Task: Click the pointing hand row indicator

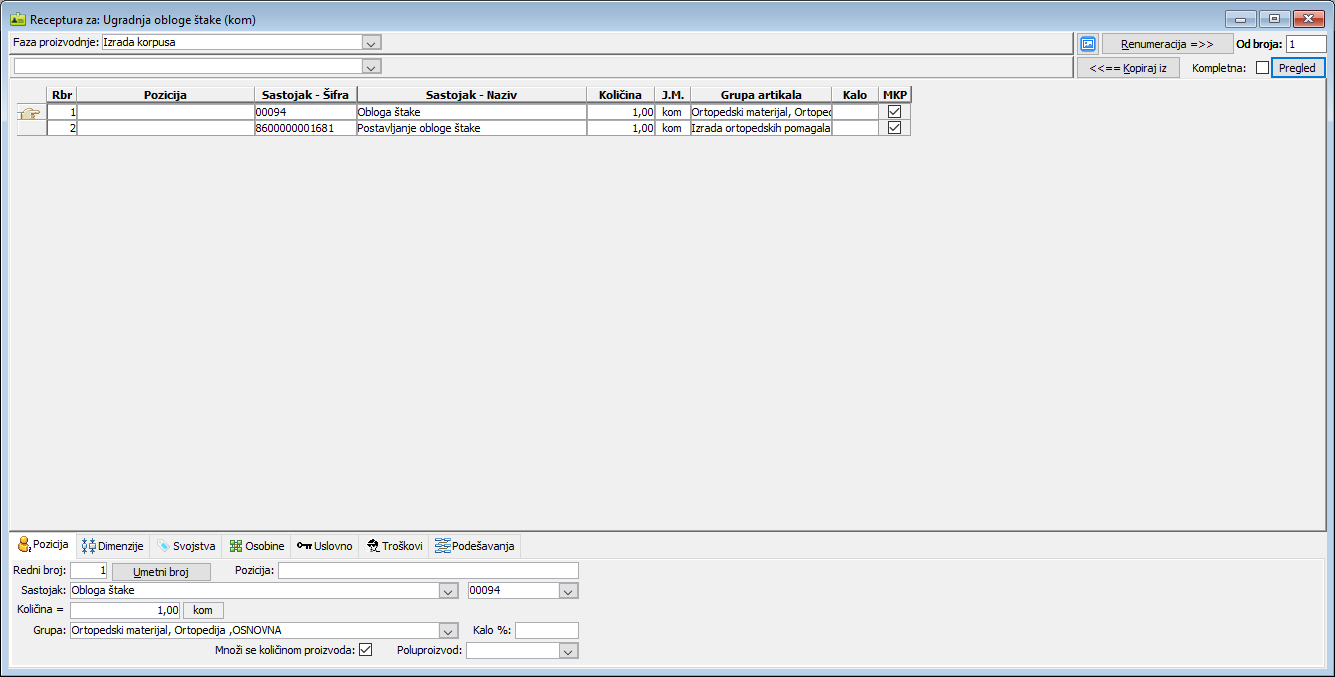Action: pos(31,113)
